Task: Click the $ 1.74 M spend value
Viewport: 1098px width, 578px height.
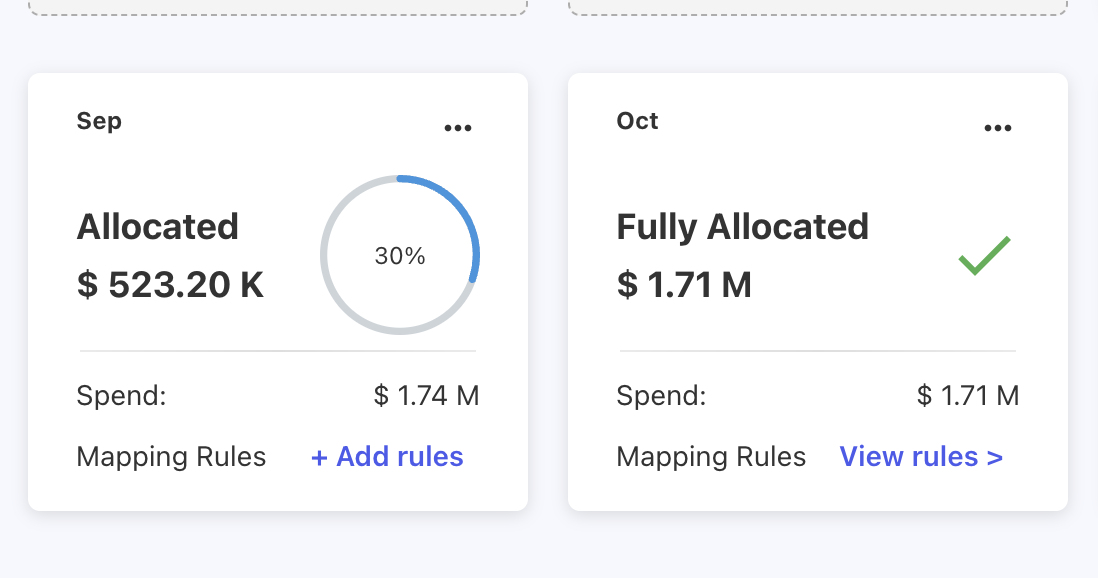Action: click(427, 396)
